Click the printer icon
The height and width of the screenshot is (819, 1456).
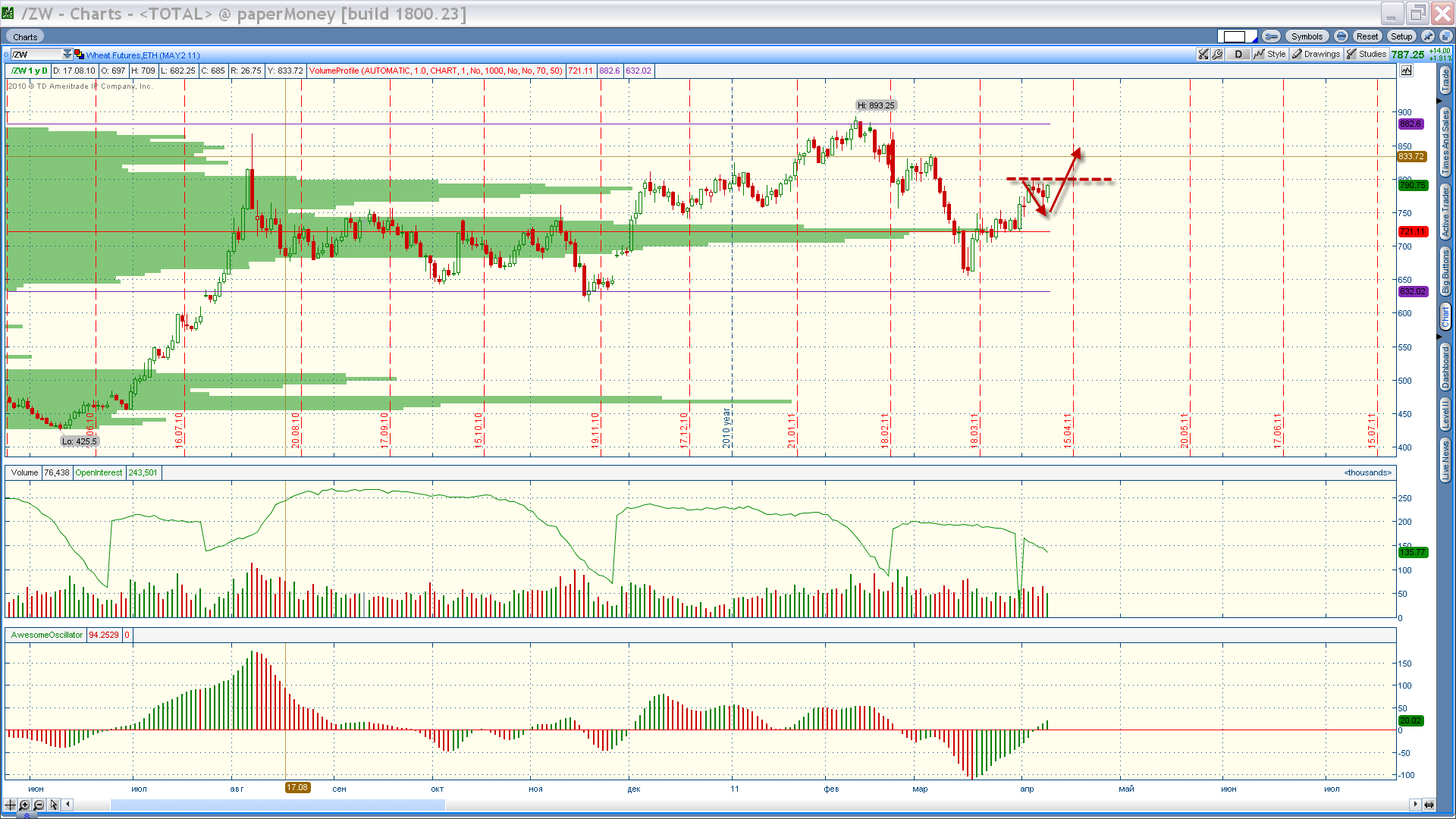click(x=1341, y=36)
